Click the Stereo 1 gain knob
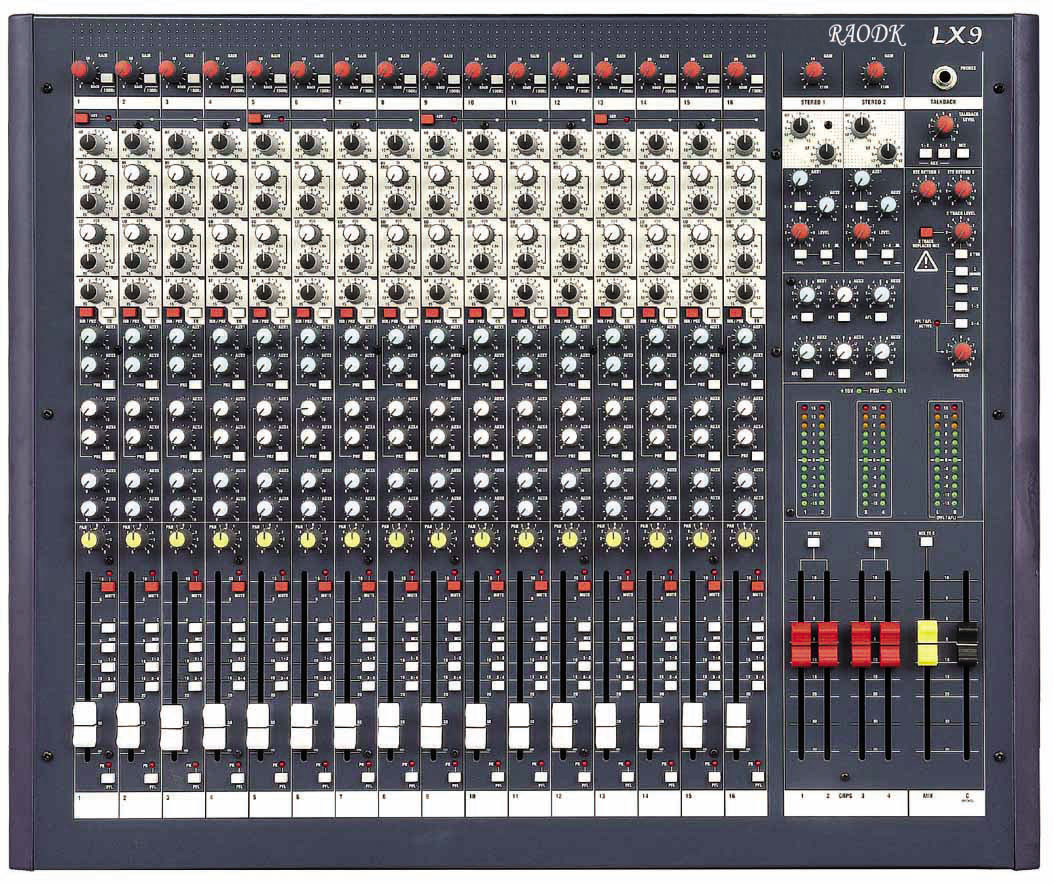Image resolution: width=1053 pixels, height=885 pixels. [x=813, y=70]
